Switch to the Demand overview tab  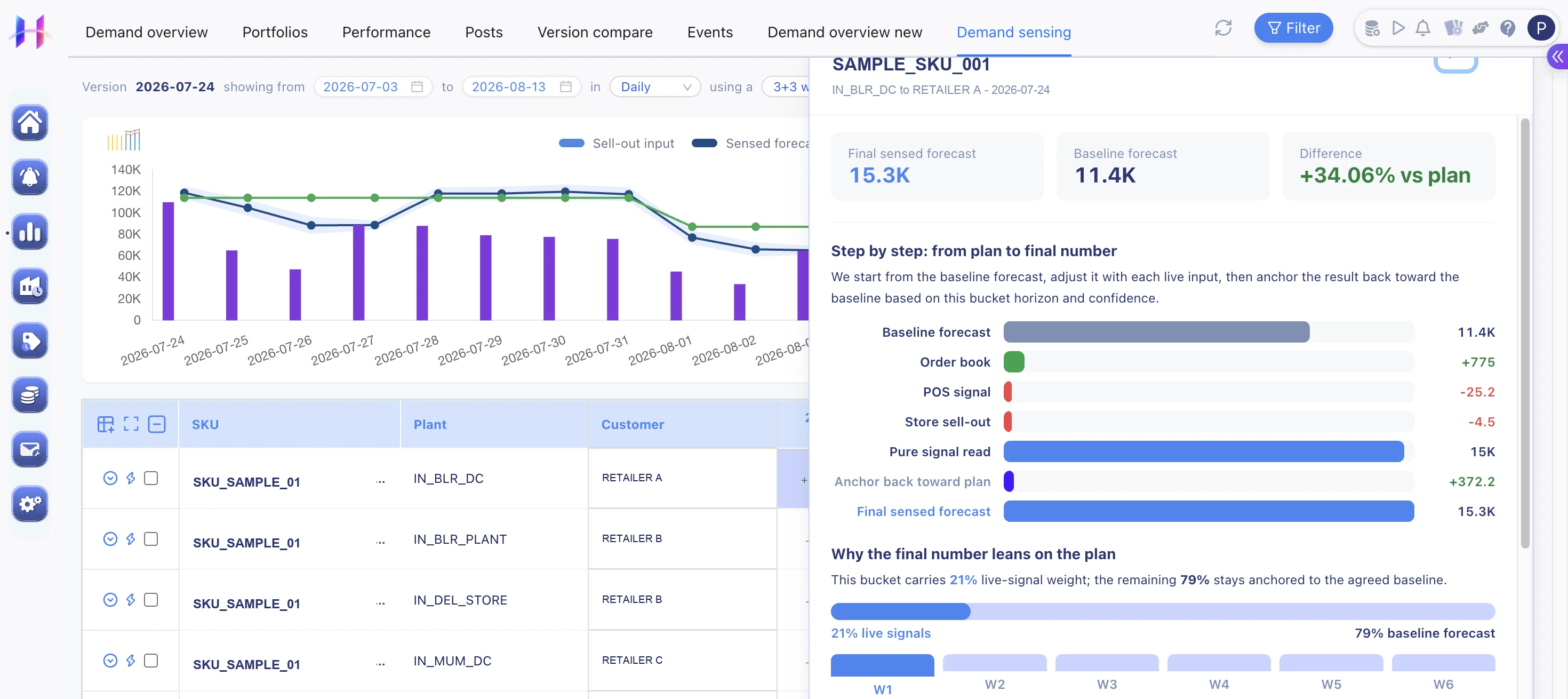[146, 31]
